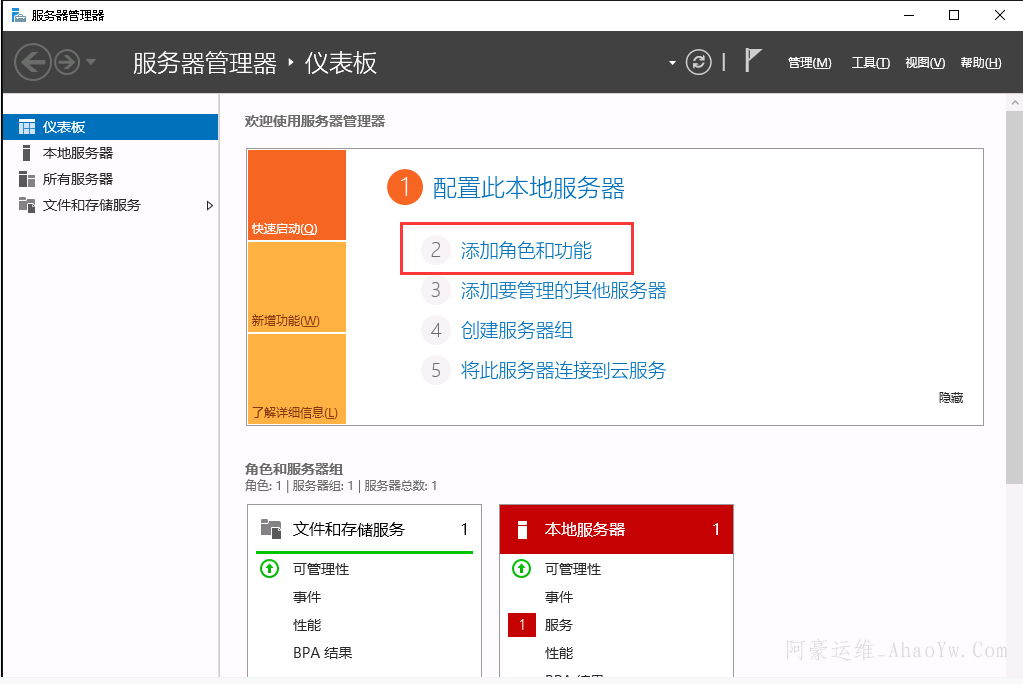The image size is (1023, 684).
Task: Select 仪表板 in the left sidebar
Action: (x=64, y=127)
